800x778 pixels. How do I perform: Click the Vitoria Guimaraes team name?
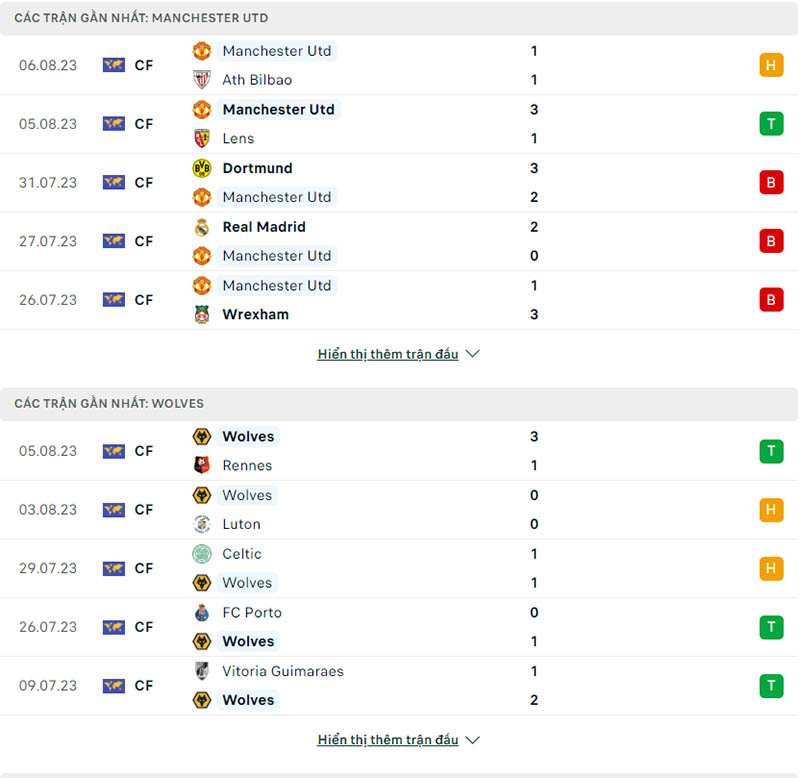click(x=282, y=671)
